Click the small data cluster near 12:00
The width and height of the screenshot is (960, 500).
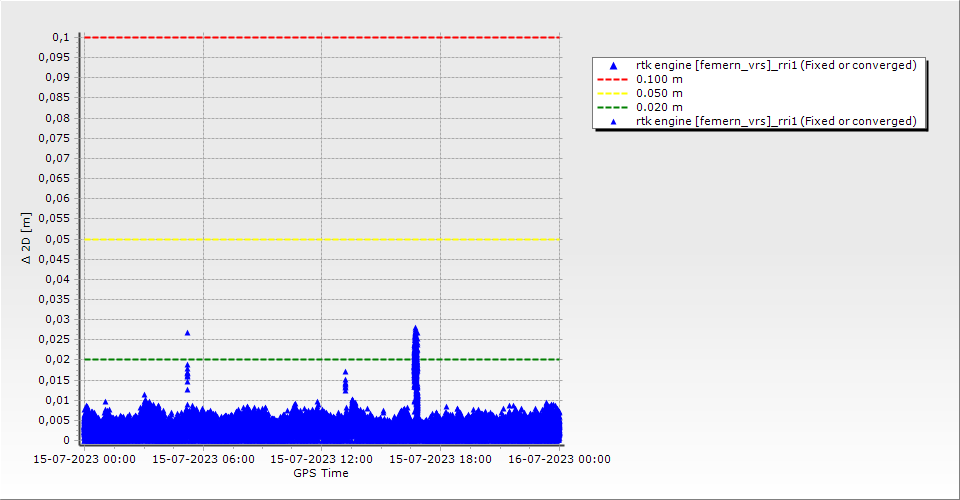(x=345, y=383)
